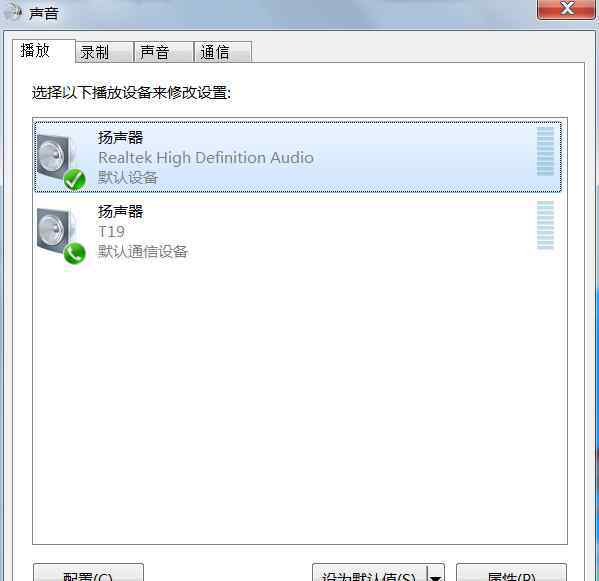Switch to the 录制 tab
Image resolution: width=599 pixels, height=581 pixels.
pos(104,52)
